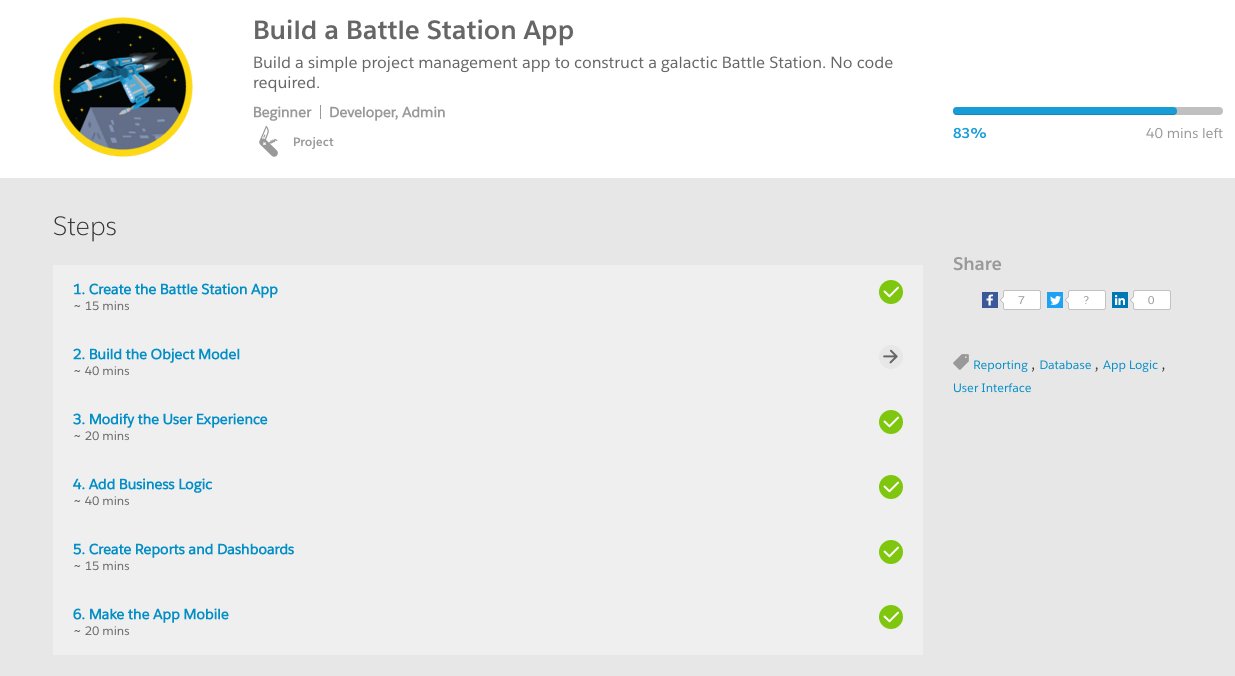Open step 5 Create Reports and Dashboards
The width and height of the screenshot is (1235, 676).
[x=183, y=550]
